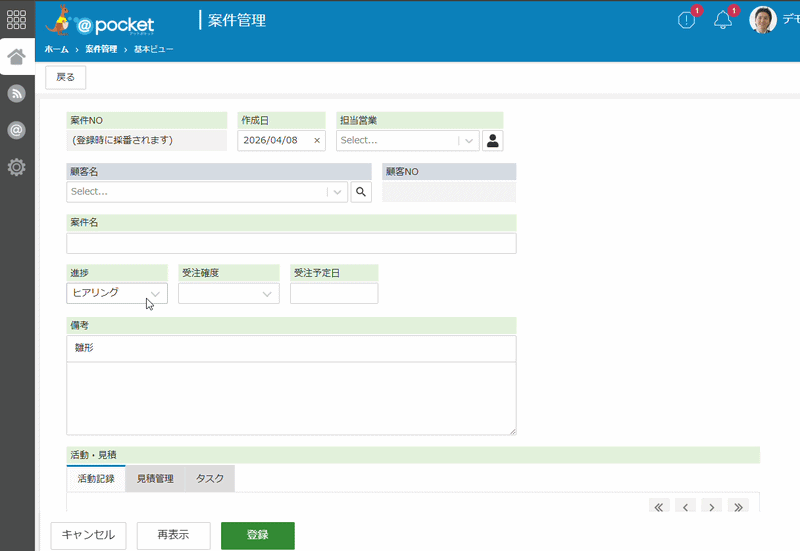800x551 pixels.
Task: Click the 活動・見積 section header
Action: point(413,455)
